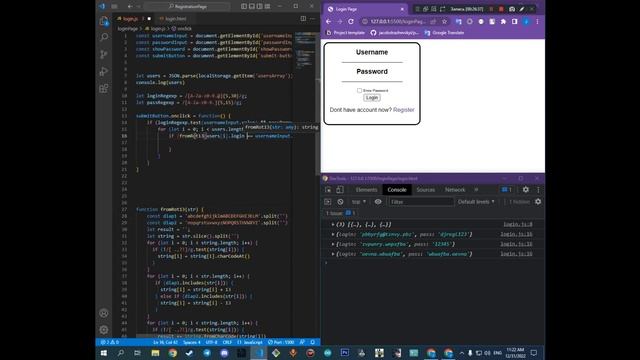Open the Source Control view in VS Code
640x360 pixels.
click(104, 54)
